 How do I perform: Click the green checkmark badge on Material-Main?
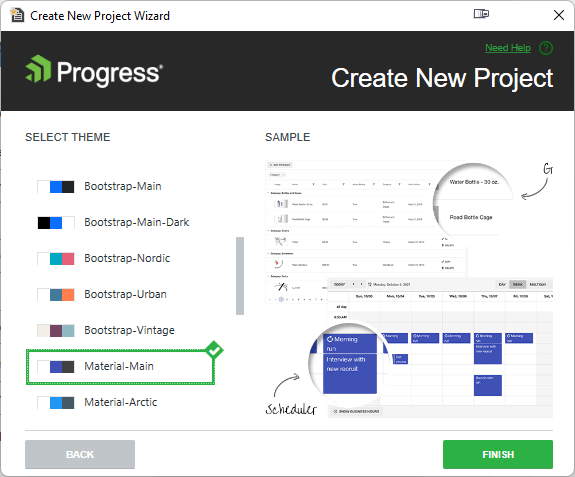click(x=214, y=350)
